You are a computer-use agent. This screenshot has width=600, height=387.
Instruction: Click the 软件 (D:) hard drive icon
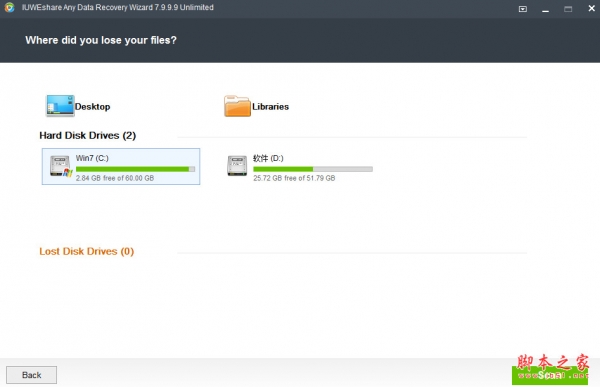click(x=237, y=166)
